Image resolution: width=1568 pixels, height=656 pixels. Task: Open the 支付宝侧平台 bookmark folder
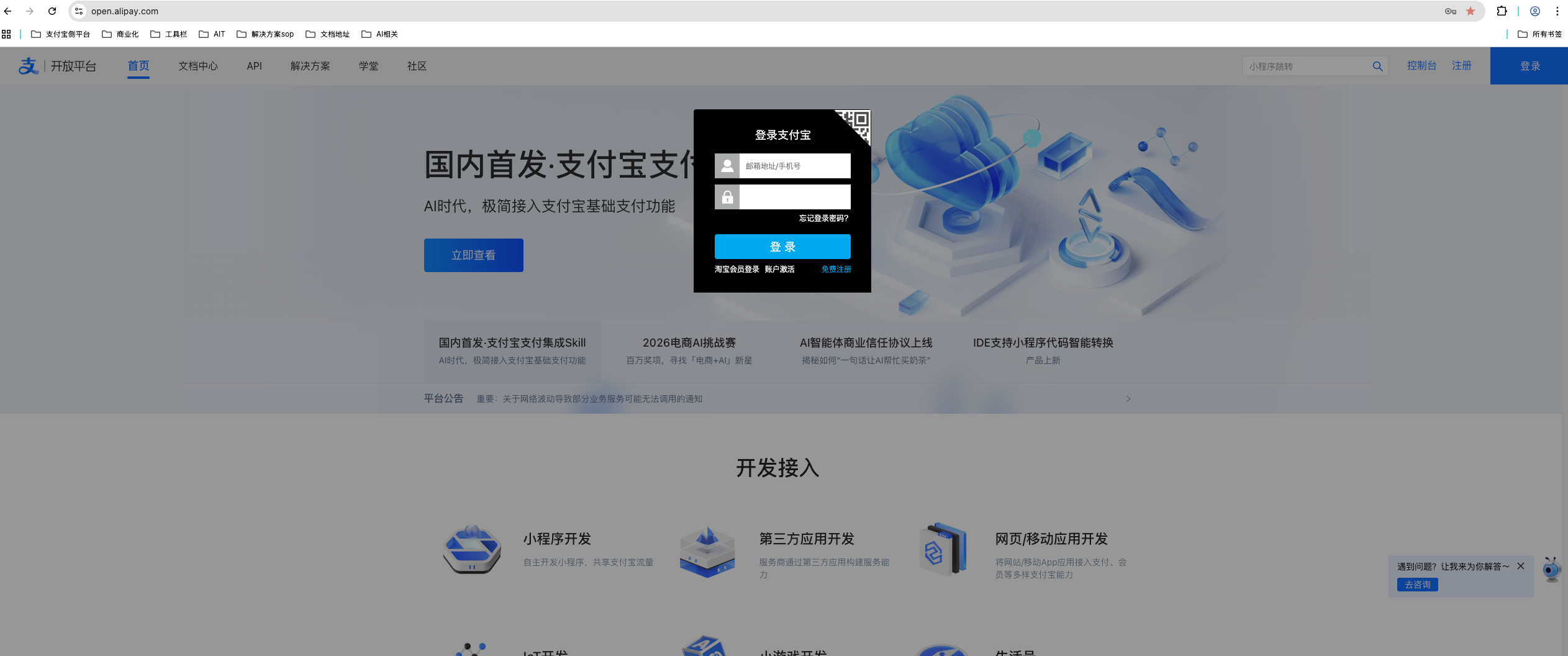[61, 34]
